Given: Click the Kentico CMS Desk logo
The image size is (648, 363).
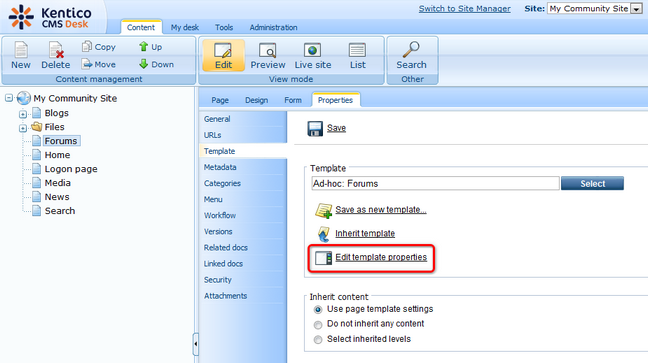Looking at the screenshot, I should pyautogui.click(x=50, y=17).
